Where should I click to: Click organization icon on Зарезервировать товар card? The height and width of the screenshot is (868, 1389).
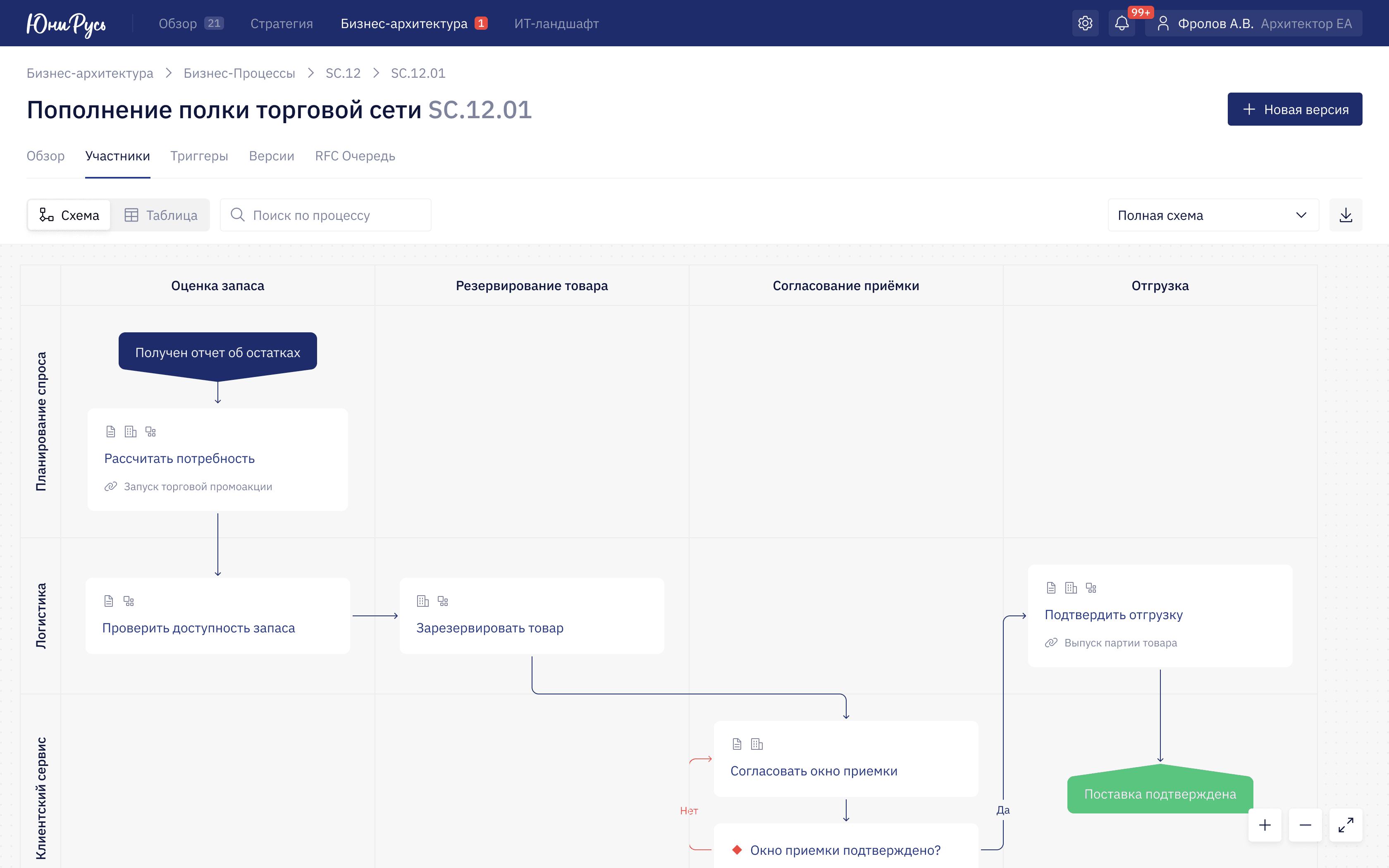(x=423, y=601)
